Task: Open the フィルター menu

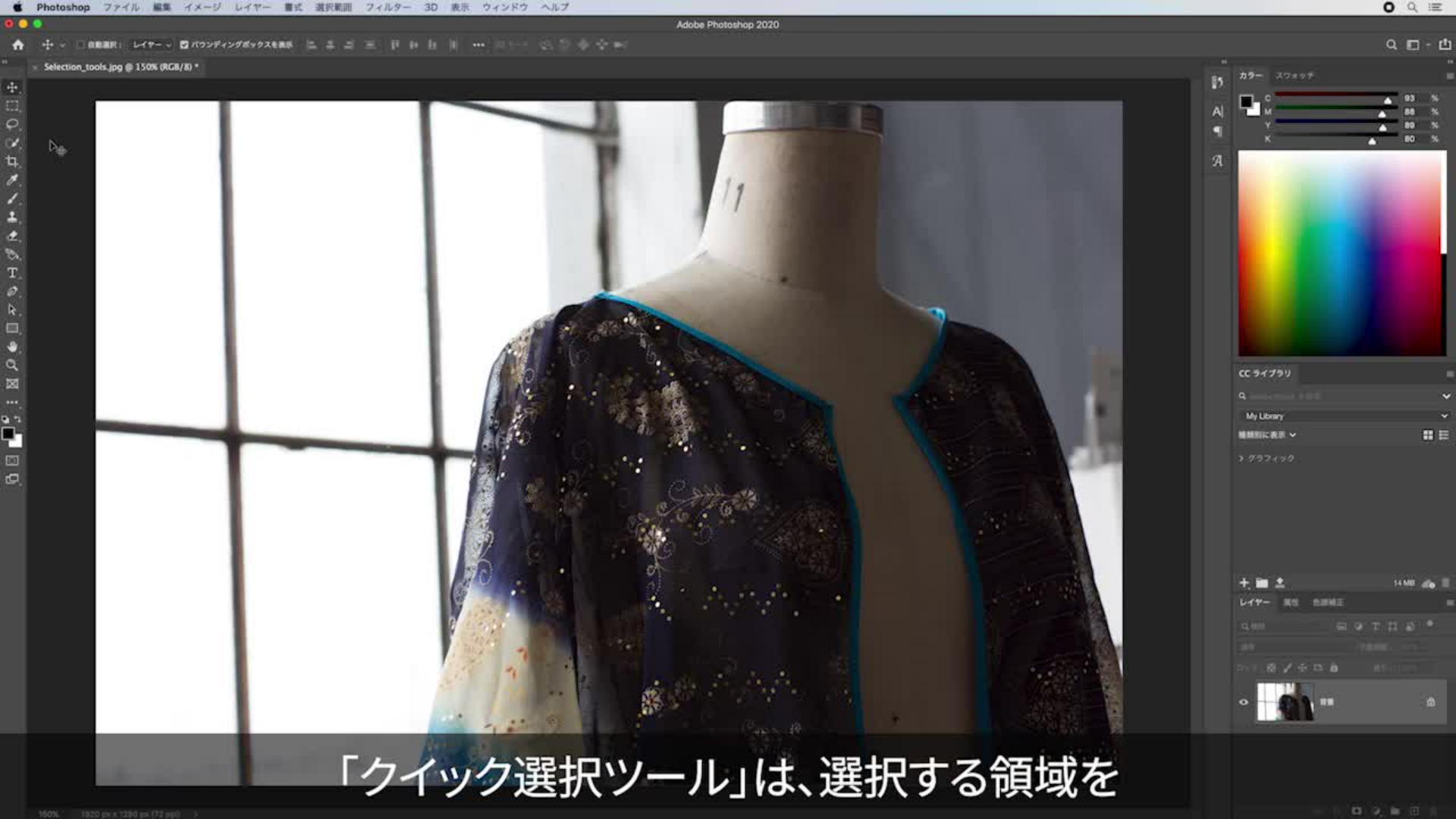Action: 389,8
